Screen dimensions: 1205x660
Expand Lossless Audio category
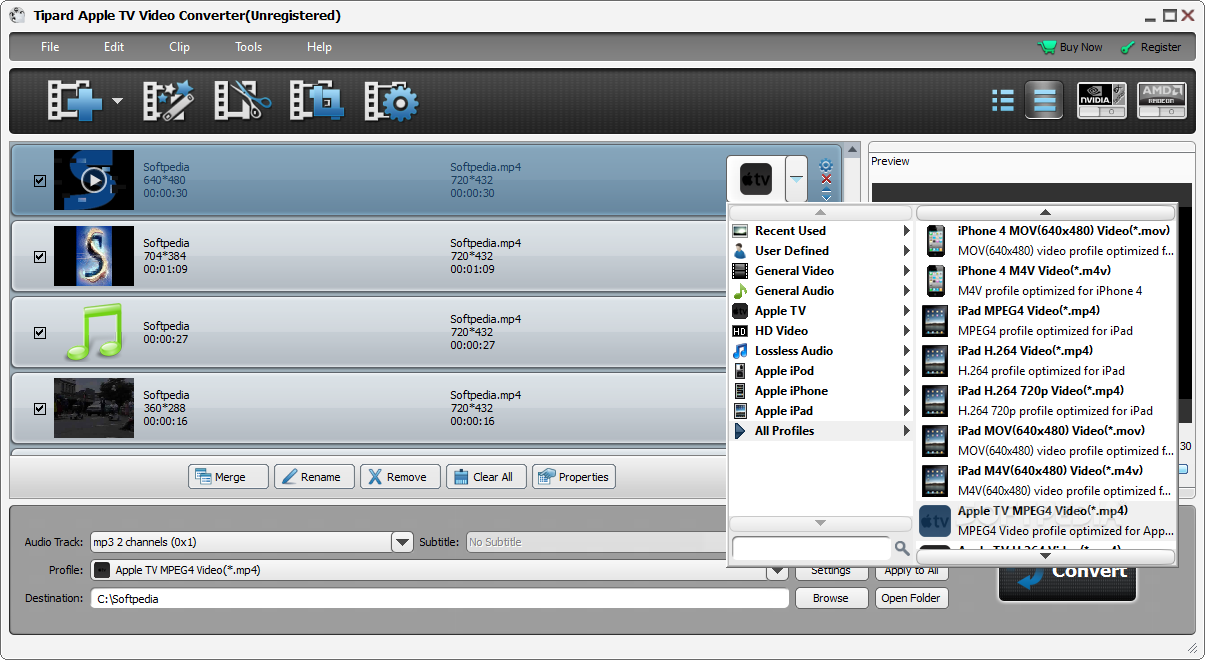821,351
